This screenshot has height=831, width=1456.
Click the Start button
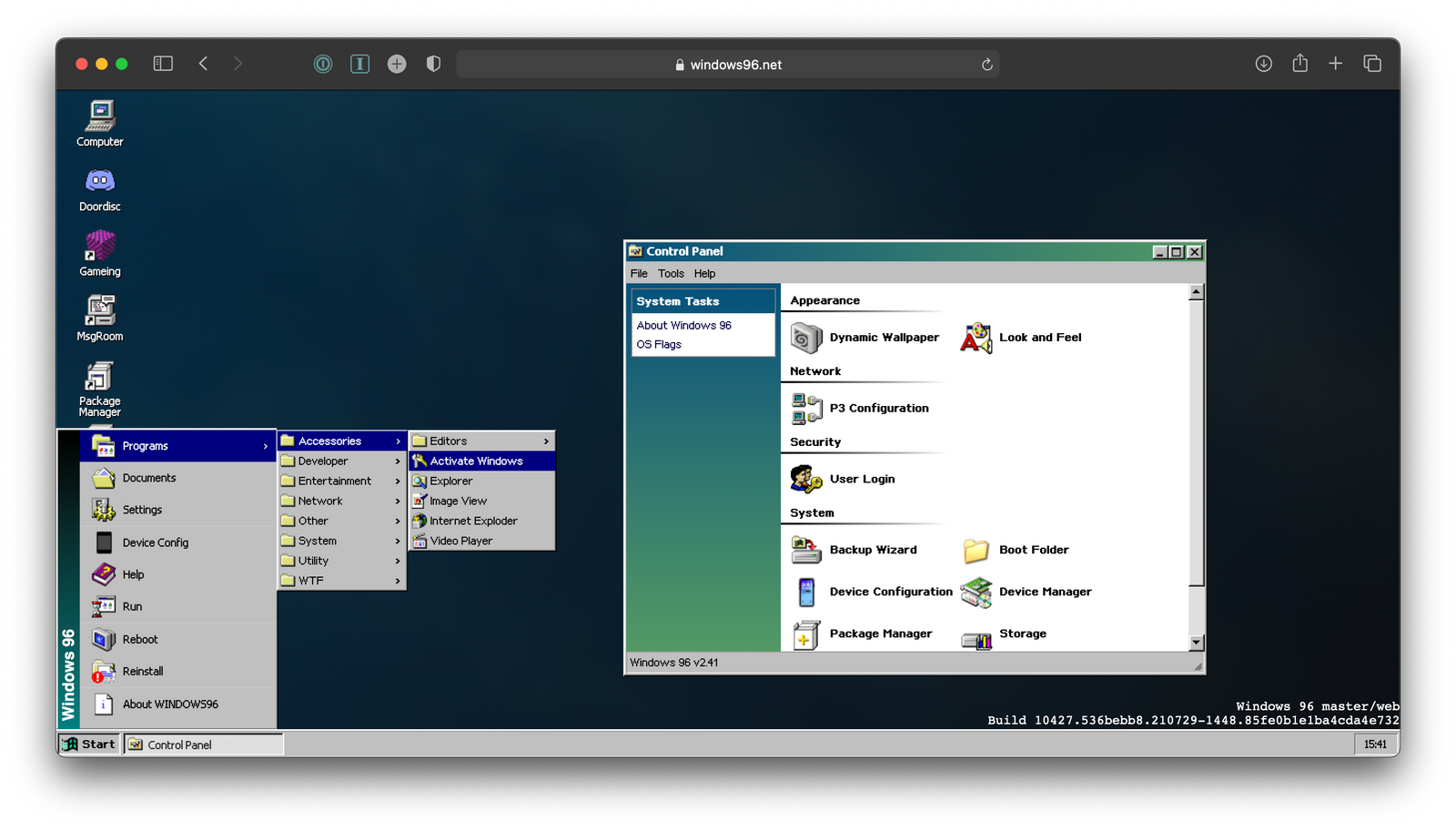coord(89,745)
